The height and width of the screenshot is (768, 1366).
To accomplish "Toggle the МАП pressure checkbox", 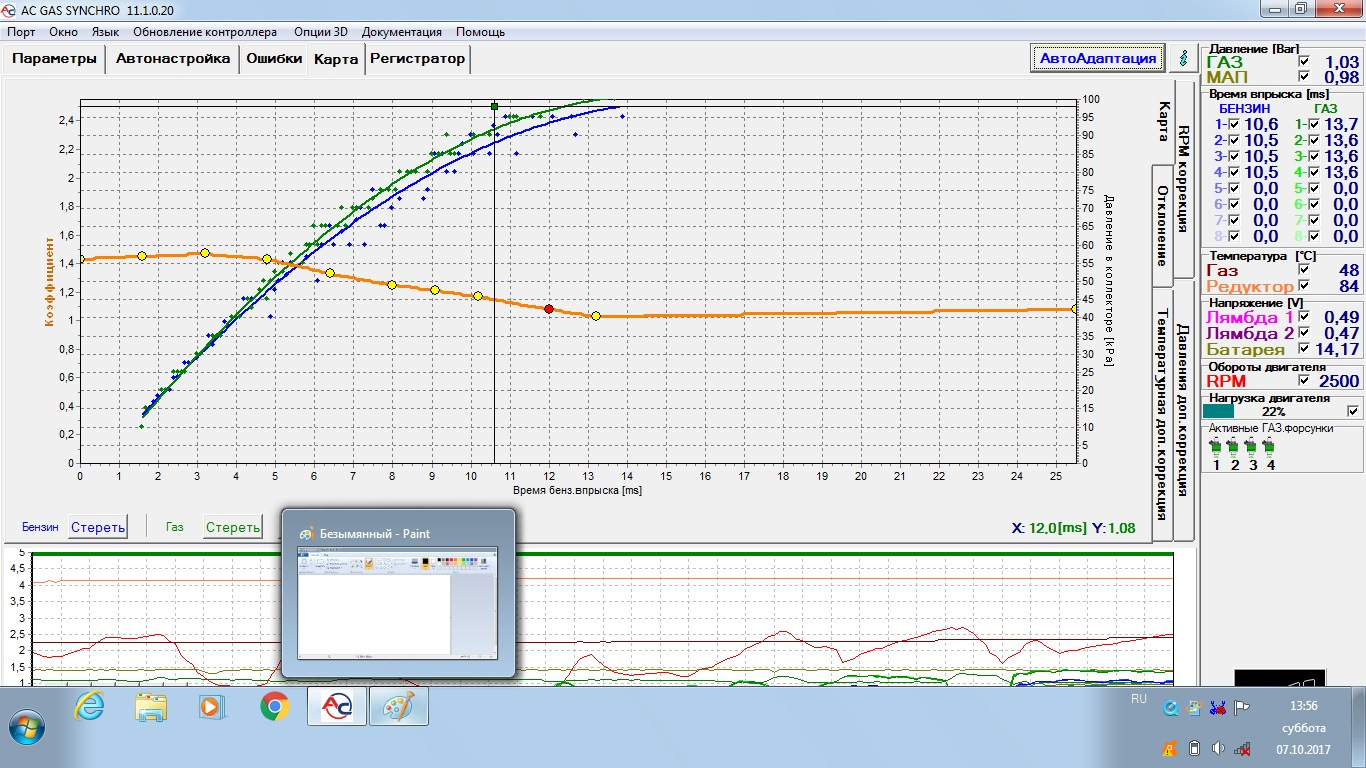I will click(x=1303, y=77).
